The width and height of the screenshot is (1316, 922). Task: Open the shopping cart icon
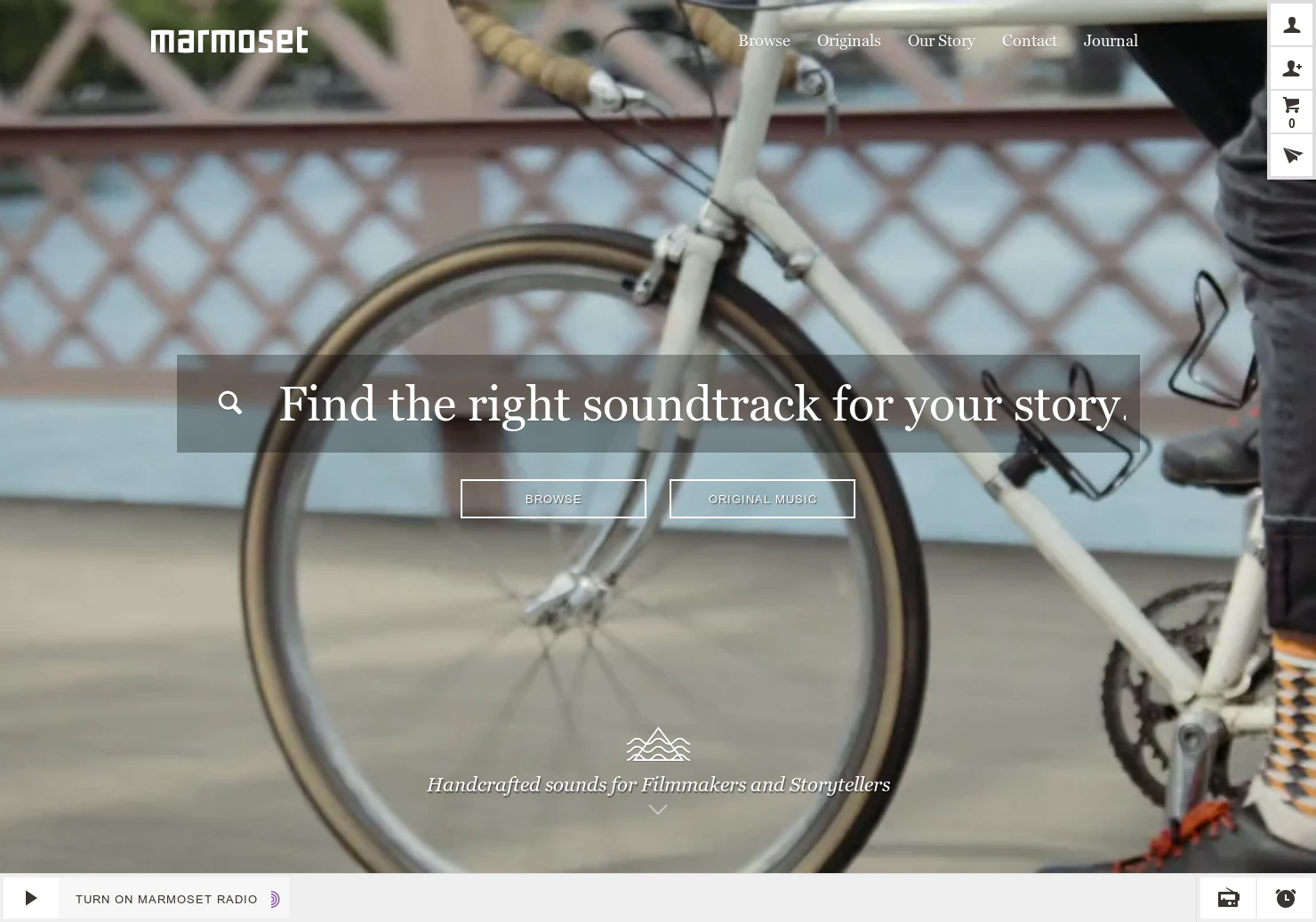click(1291, 112)
